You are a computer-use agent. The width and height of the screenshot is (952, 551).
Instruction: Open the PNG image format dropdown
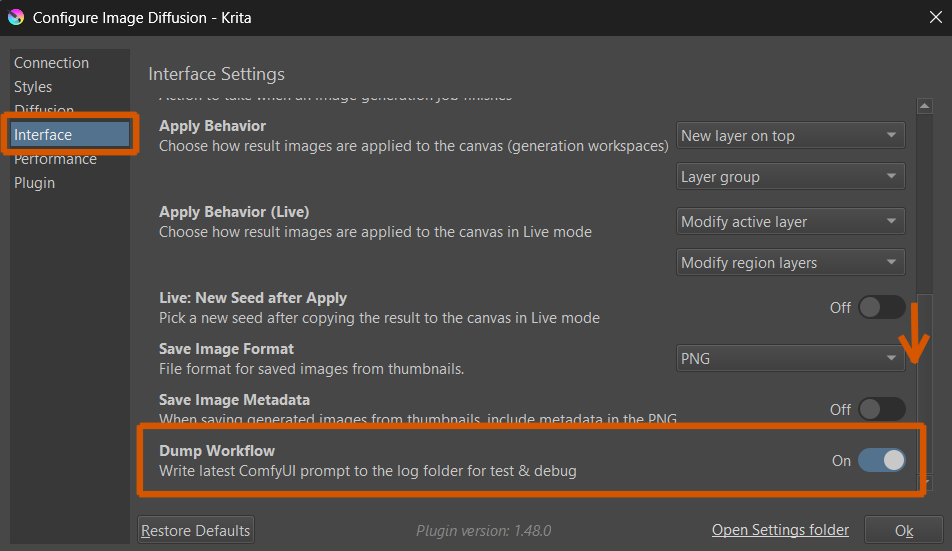[x=790, y=358]
